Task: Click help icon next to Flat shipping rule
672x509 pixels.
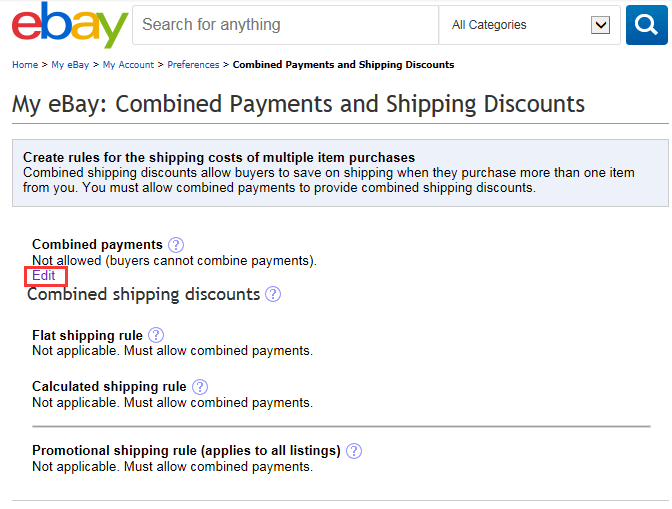Action: [x=156, y=335]
